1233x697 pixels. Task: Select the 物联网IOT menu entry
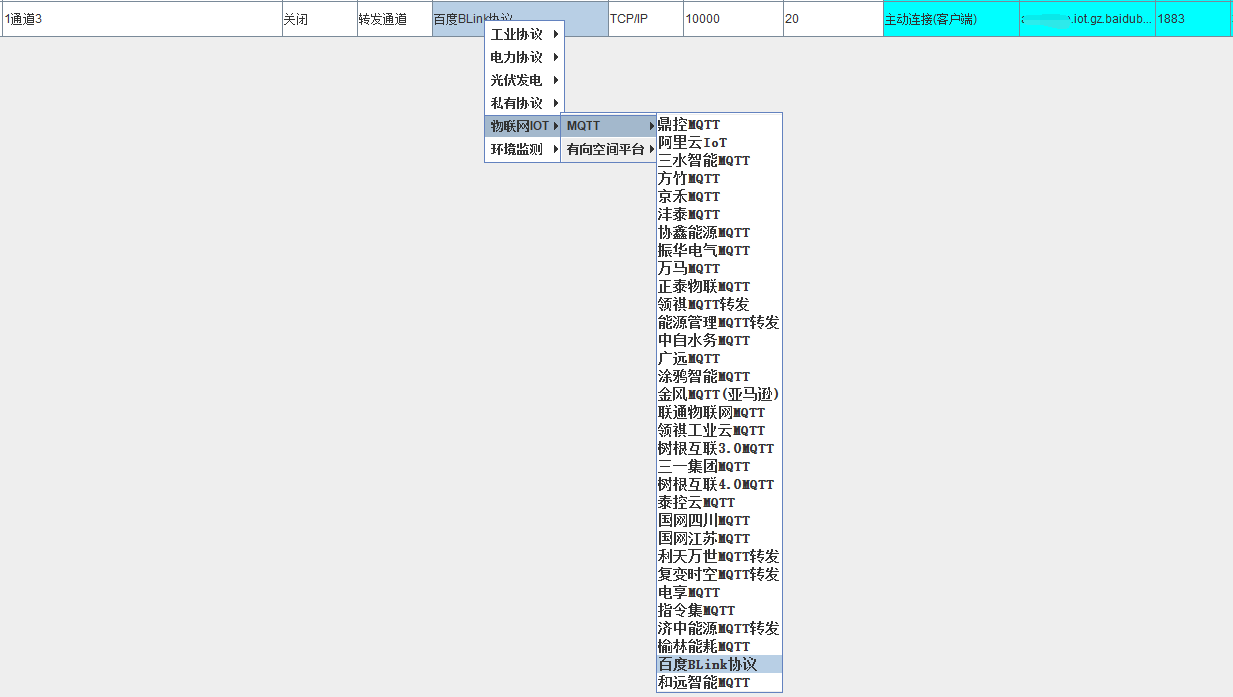click(524, 126)
